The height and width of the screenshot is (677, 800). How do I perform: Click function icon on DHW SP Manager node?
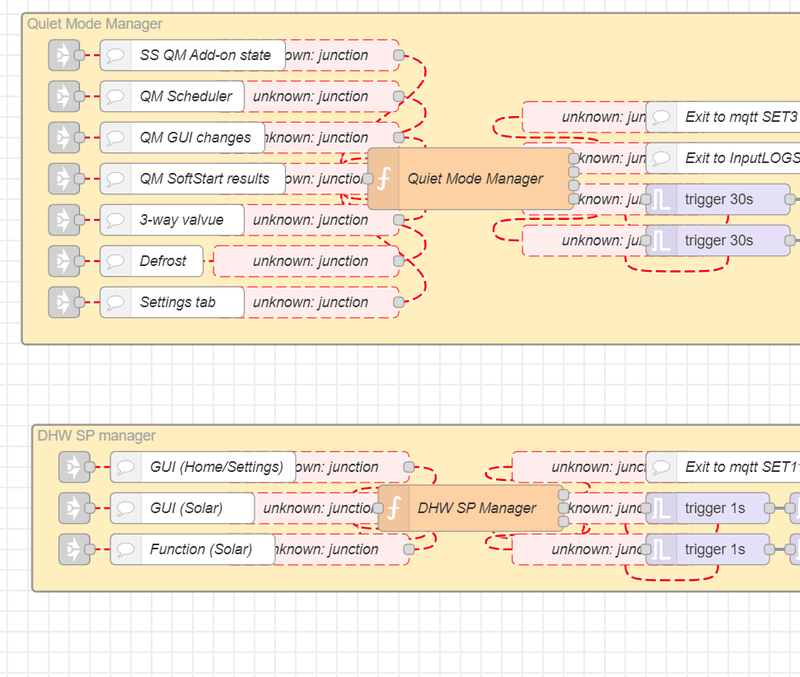(x=394, y=508)
